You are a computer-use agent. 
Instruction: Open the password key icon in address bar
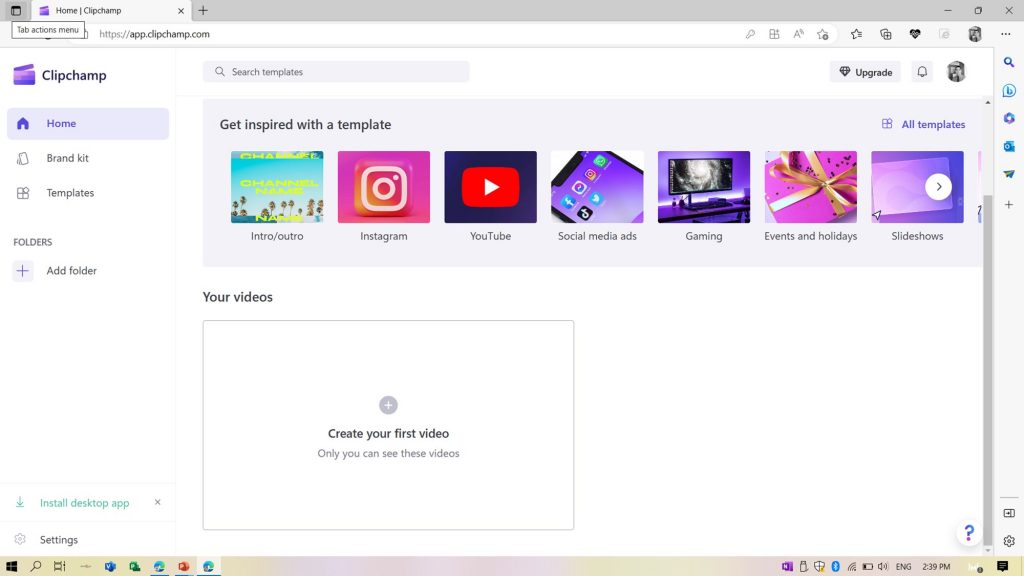(x=750, y=34)
